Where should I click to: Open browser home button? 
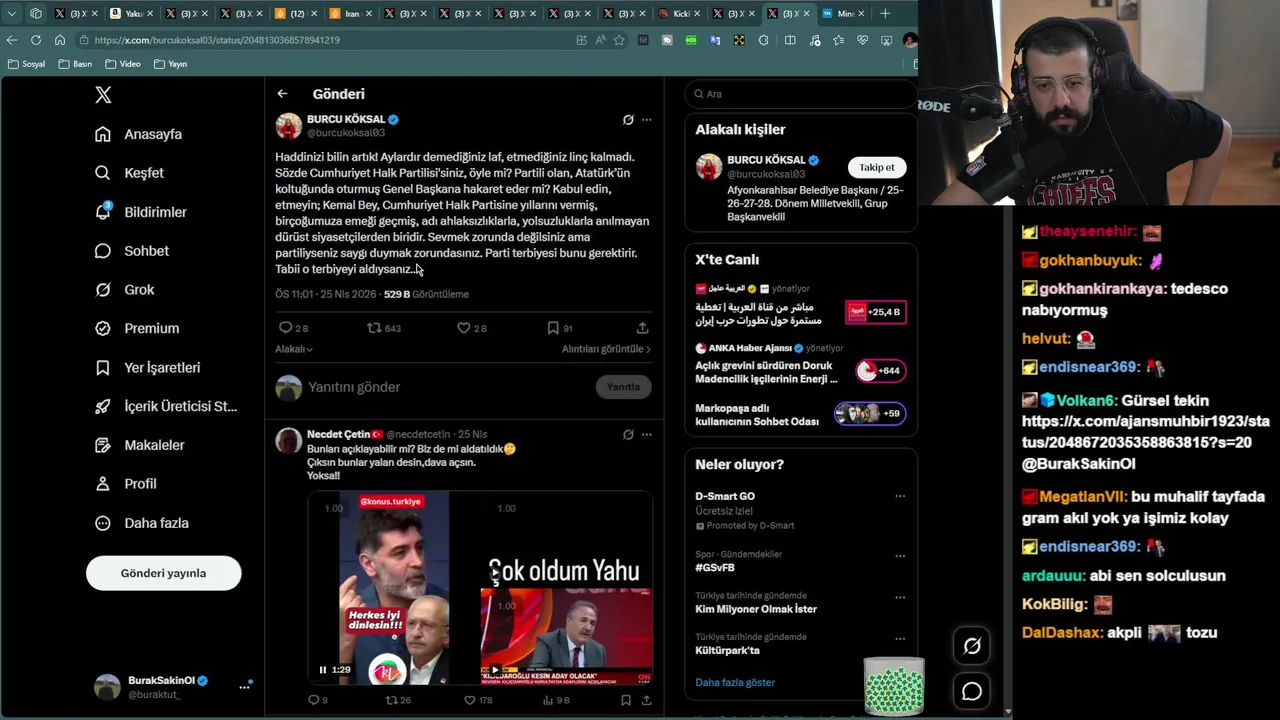tap(60, 40)
